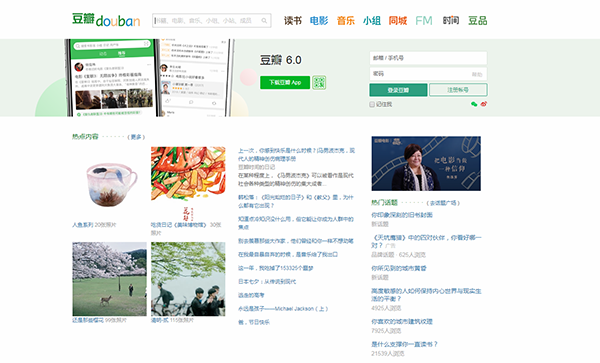This screenshot has width=600, height=363.
Task: Sign in with the red Weibo icon
Action: pos(484,104)
